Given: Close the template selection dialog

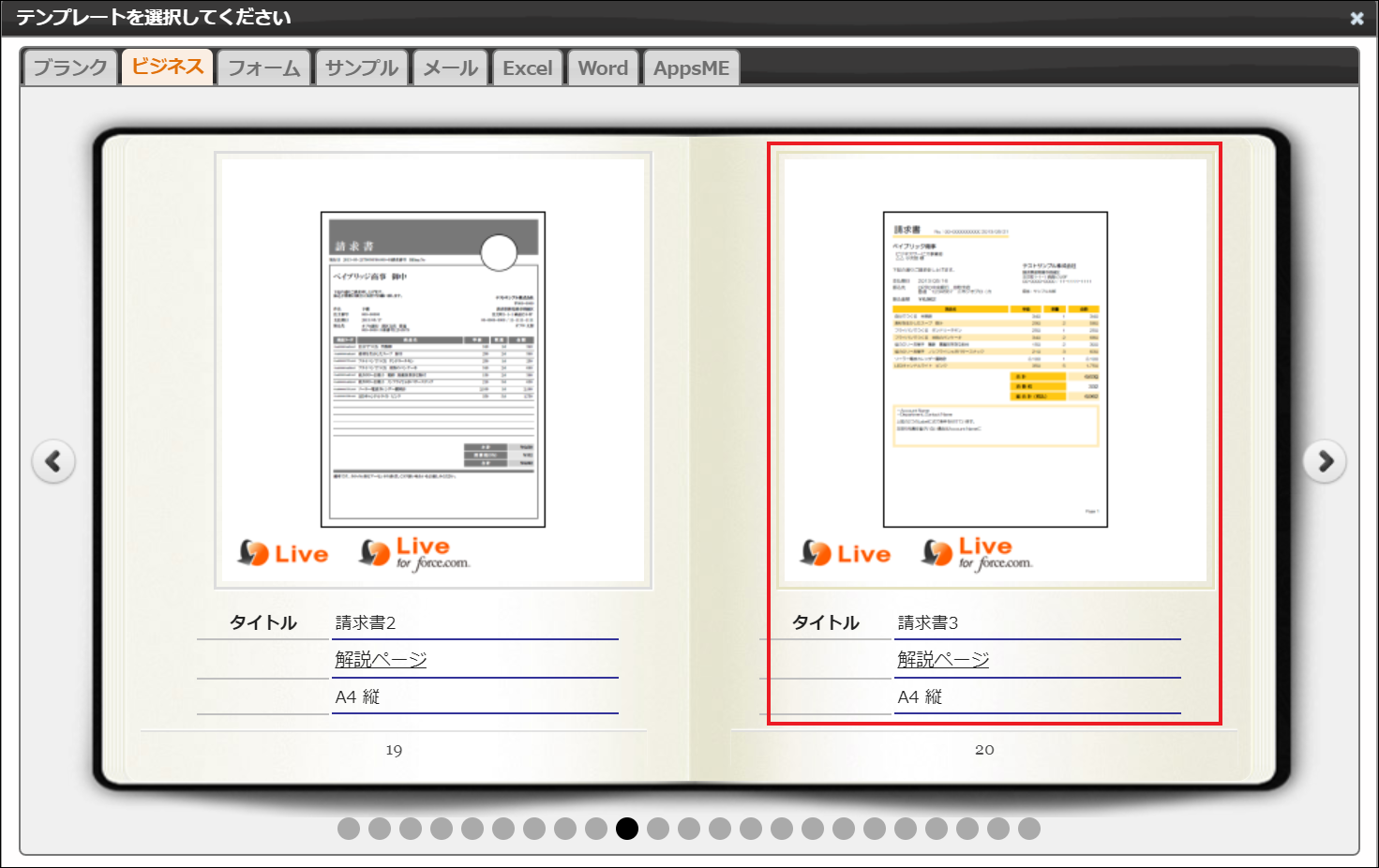Looking at the screenshot, I should point(1357,18).
